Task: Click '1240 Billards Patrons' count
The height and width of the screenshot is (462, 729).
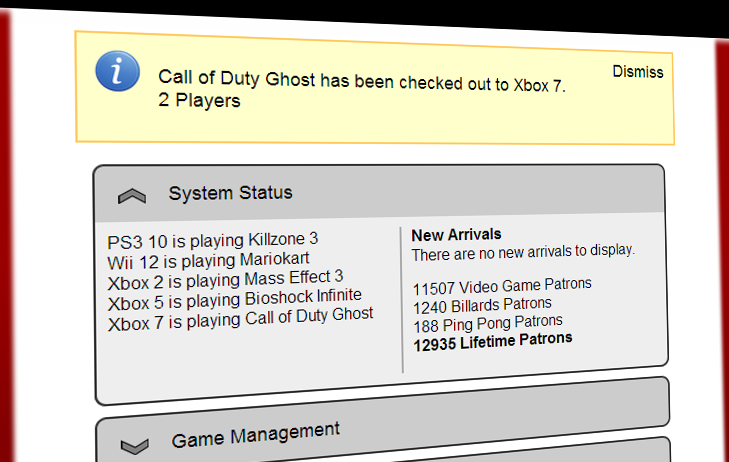Action: tap(482, 305)
